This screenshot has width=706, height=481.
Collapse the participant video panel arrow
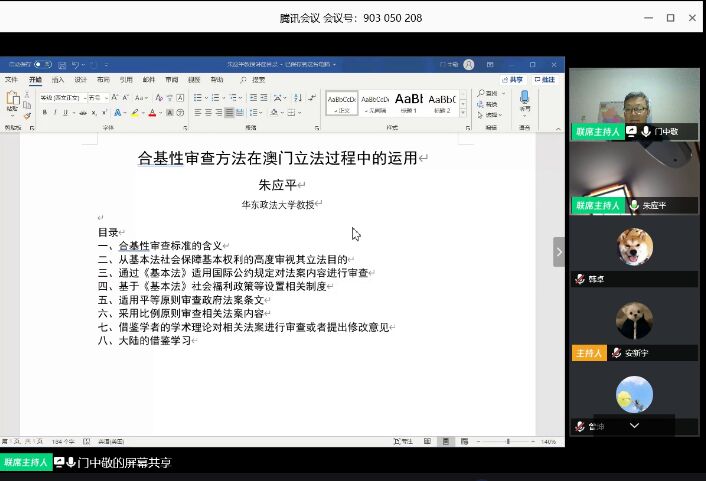coord(559,251)
